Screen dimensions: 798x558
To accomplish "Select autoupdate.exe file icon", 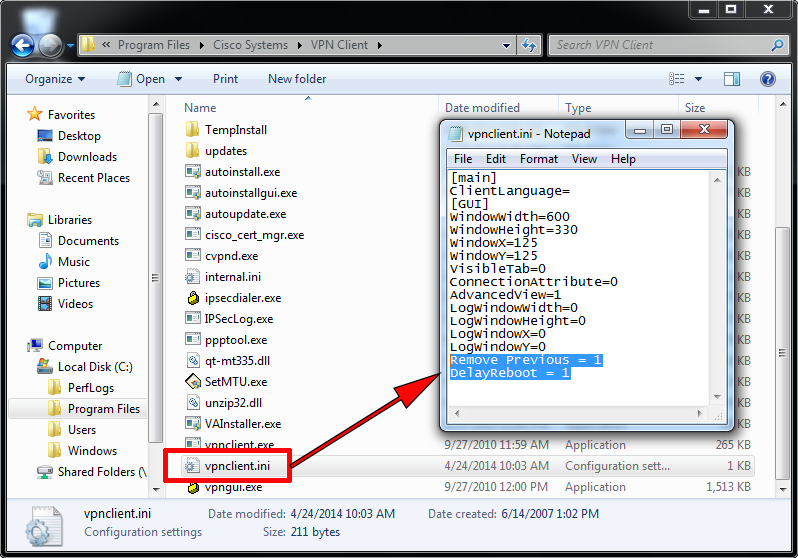I will [192, 214].
